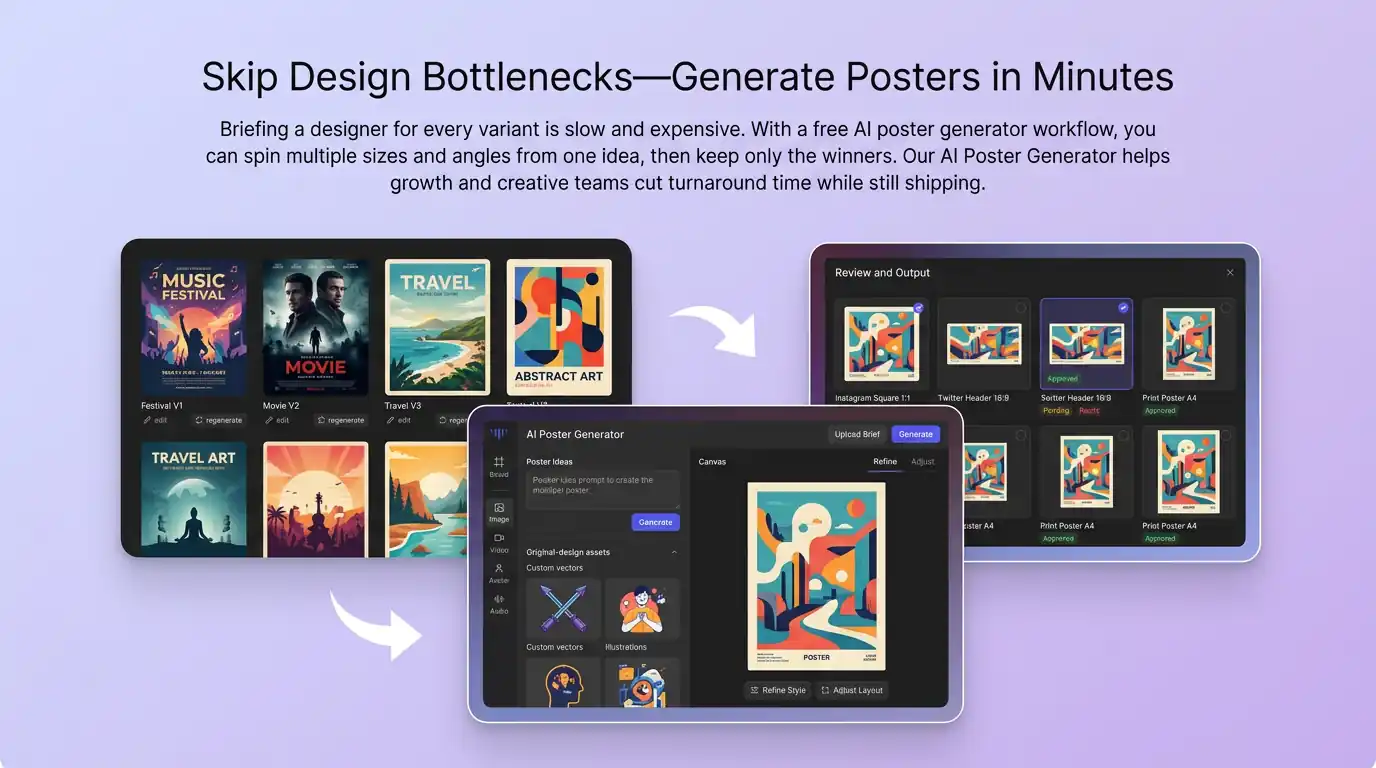Pick the head profile vector asset

tap(563, 682)
